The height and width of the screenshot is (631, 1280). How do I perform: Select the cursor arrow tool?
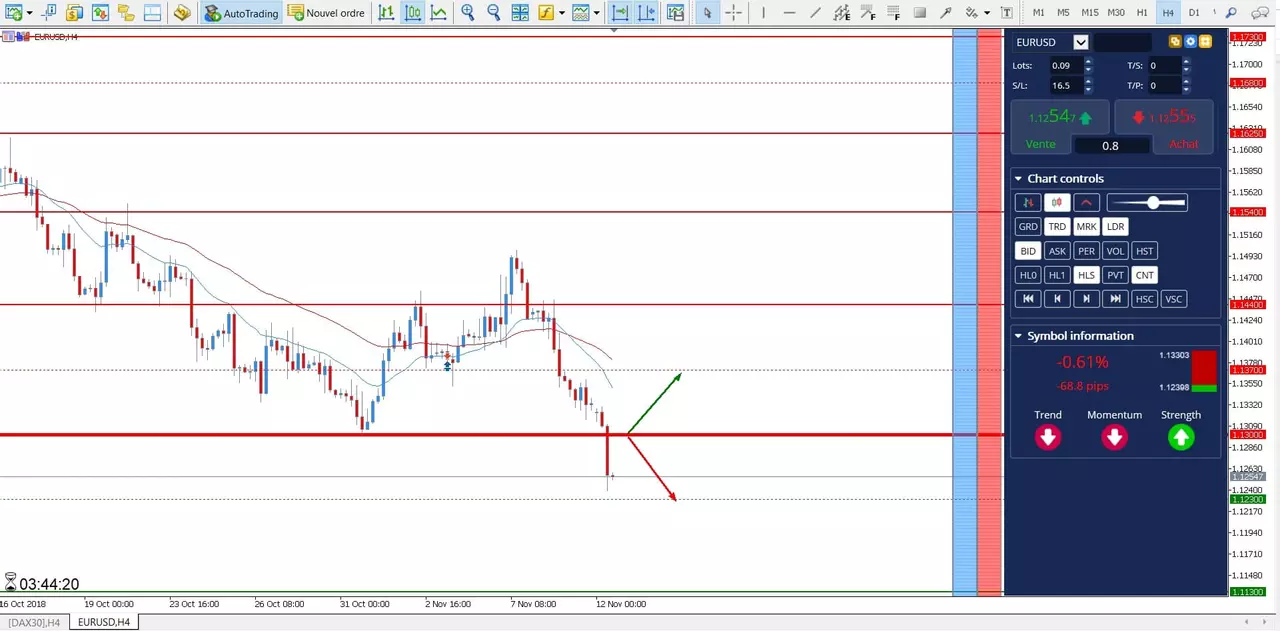(x=707, y=13)
